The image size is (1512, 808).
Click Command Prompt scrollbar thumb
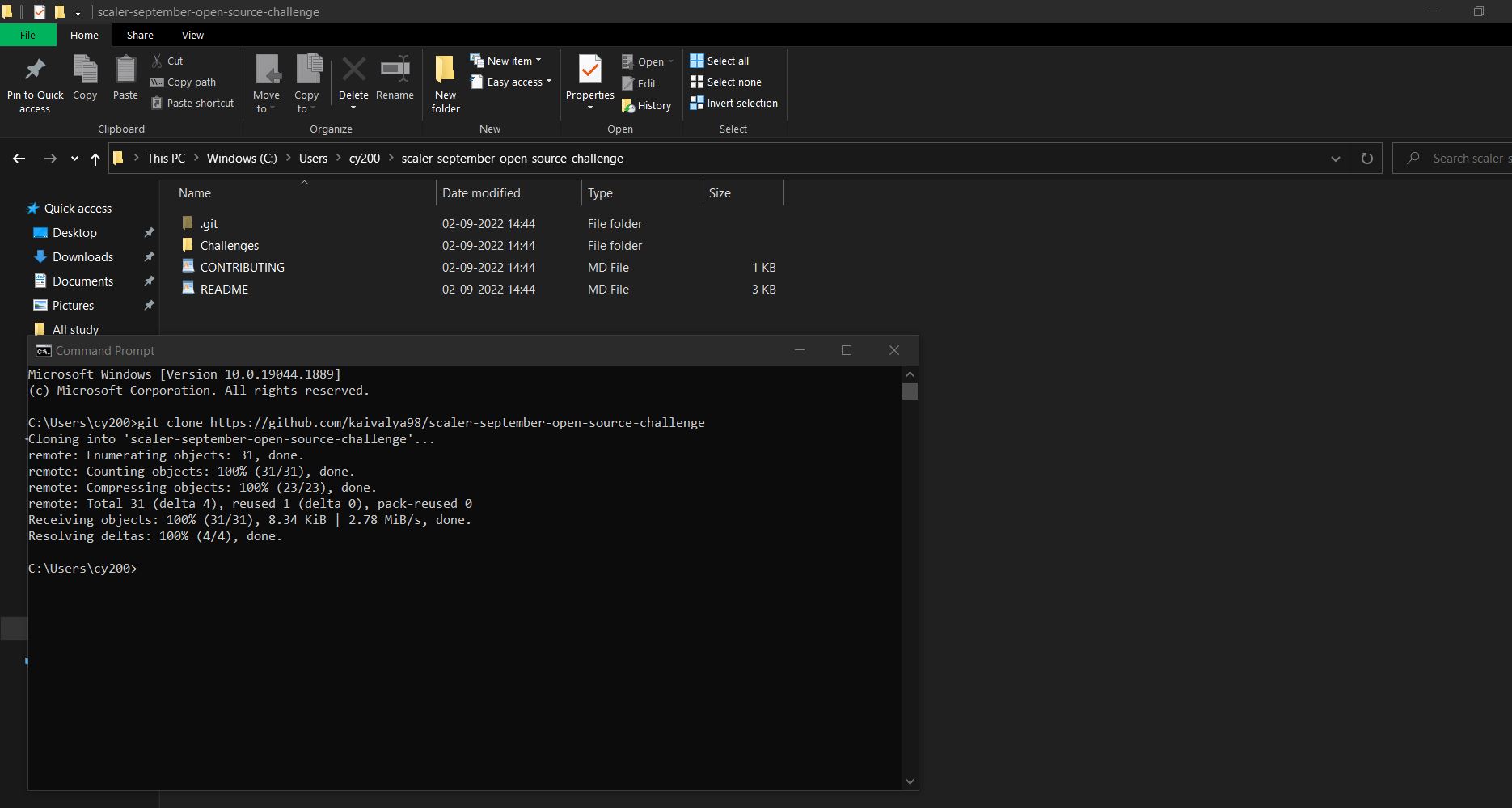910,391
